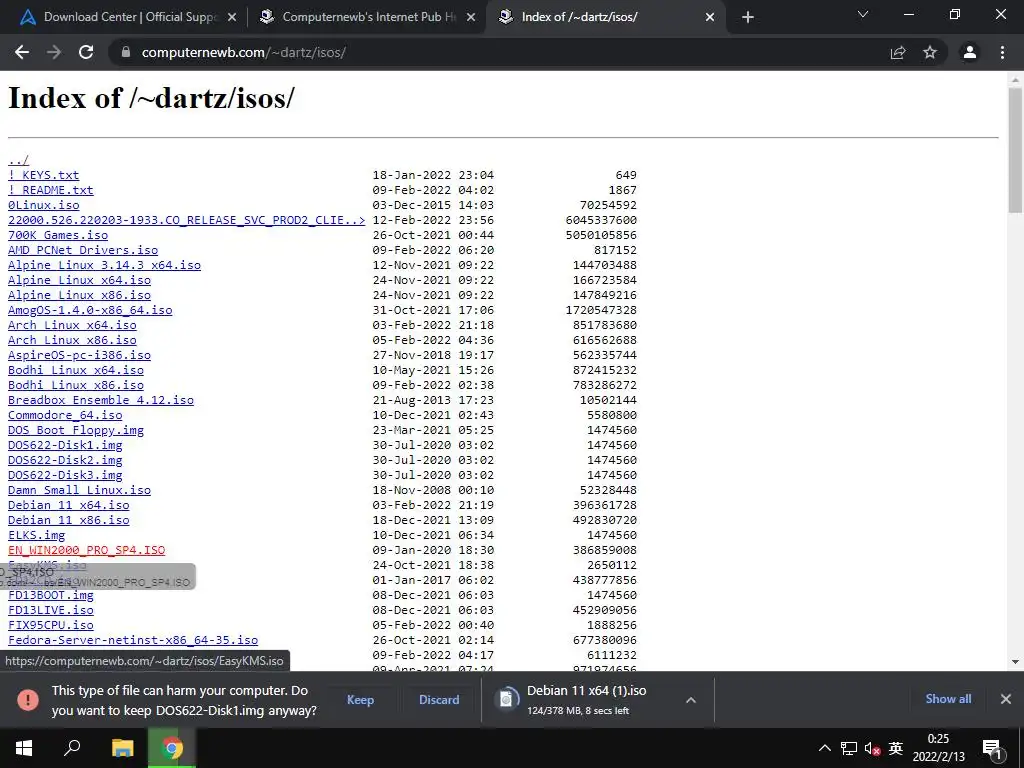Discard the DOS622-Disk1.img download
The image size is (1024, 768).
coord(439,699)
